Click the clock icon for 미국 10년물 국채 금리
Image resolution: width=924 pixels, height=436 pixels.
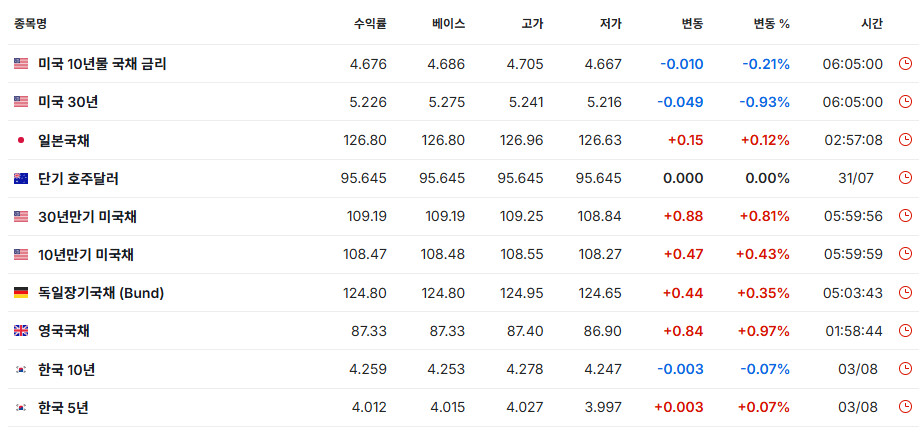tap(905, 64)
